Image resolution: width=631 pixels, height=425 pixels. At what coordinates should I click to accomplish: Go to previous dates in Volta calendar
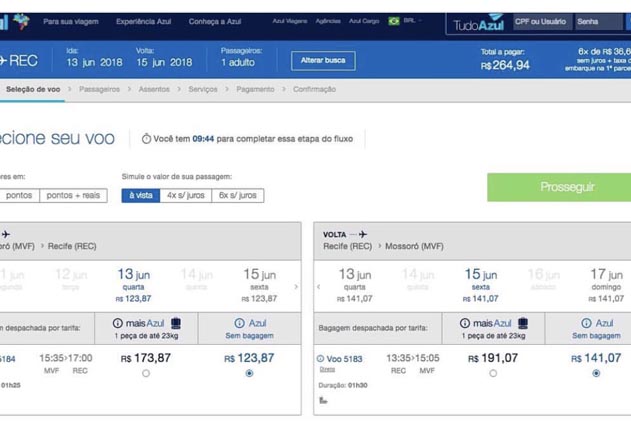(x=319, y=287)
